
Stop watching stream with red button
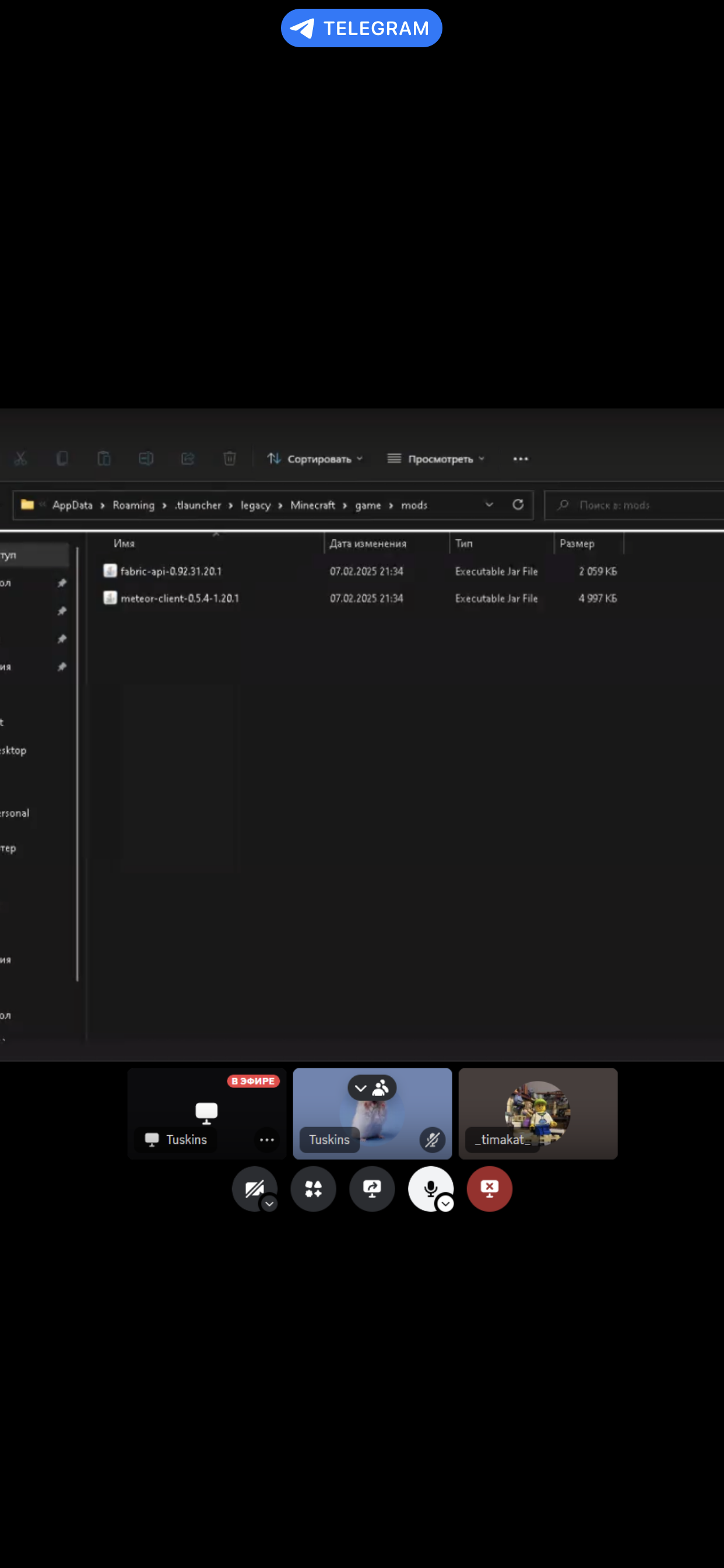[489, 1188]
